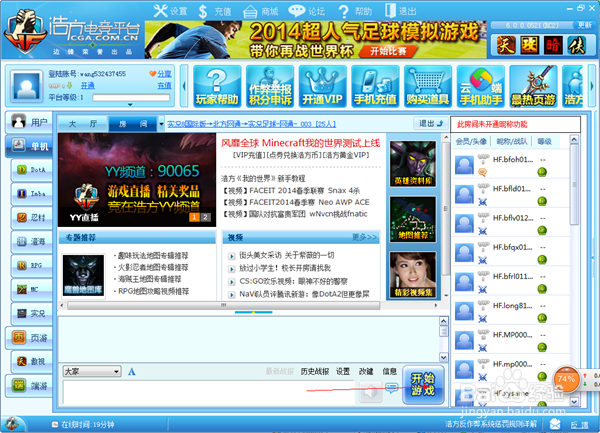The height and width of the screenshot is (433, 600).
Task: Open 云端手机助手 tile
Action: [x=481, y=86]
